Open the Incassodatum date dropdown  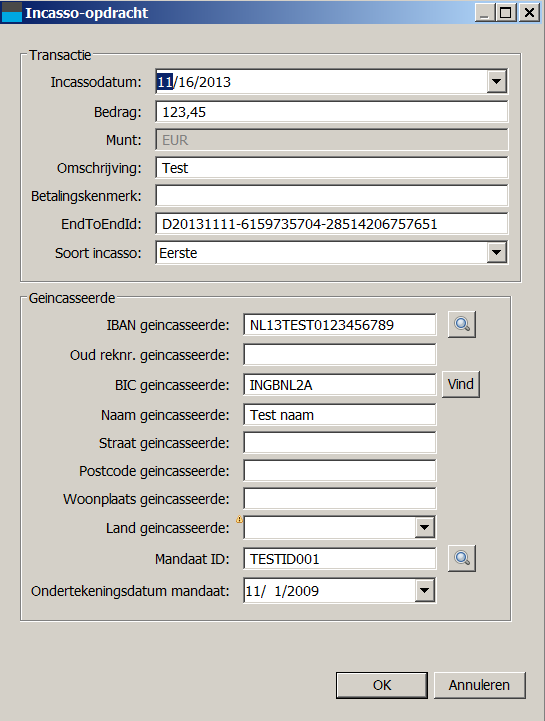pyautogui.click(x=496, y=82)
